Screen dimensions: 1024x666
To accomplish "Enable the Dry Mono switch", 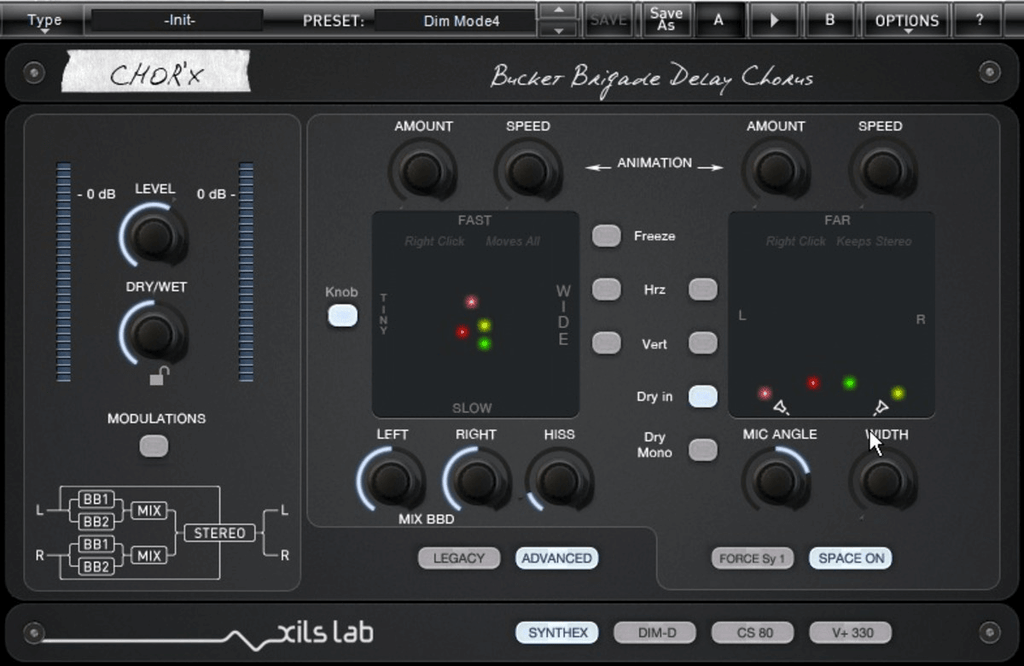I will (703, 450).
